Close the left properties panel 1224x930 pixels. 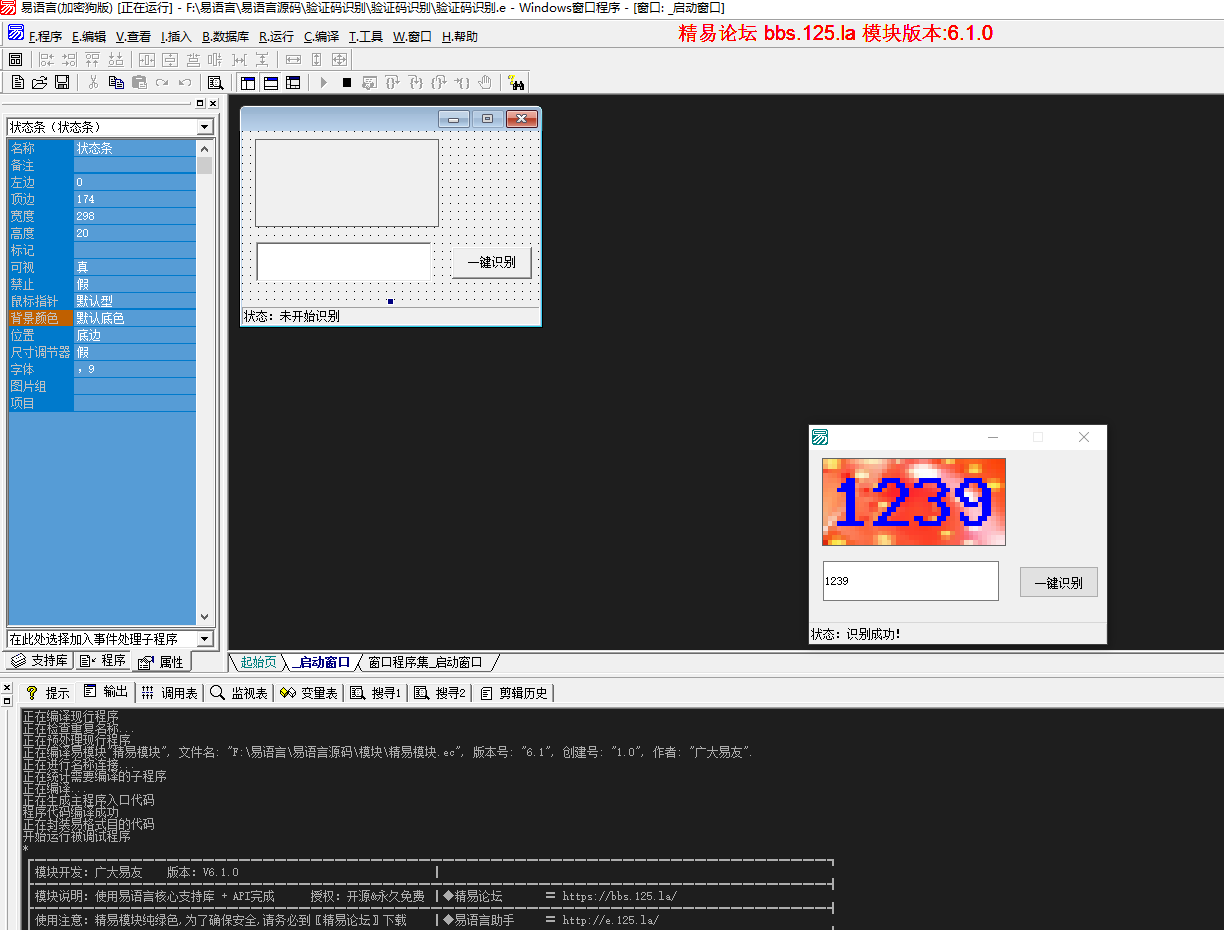pyautogui.click(x=213, y=104)
